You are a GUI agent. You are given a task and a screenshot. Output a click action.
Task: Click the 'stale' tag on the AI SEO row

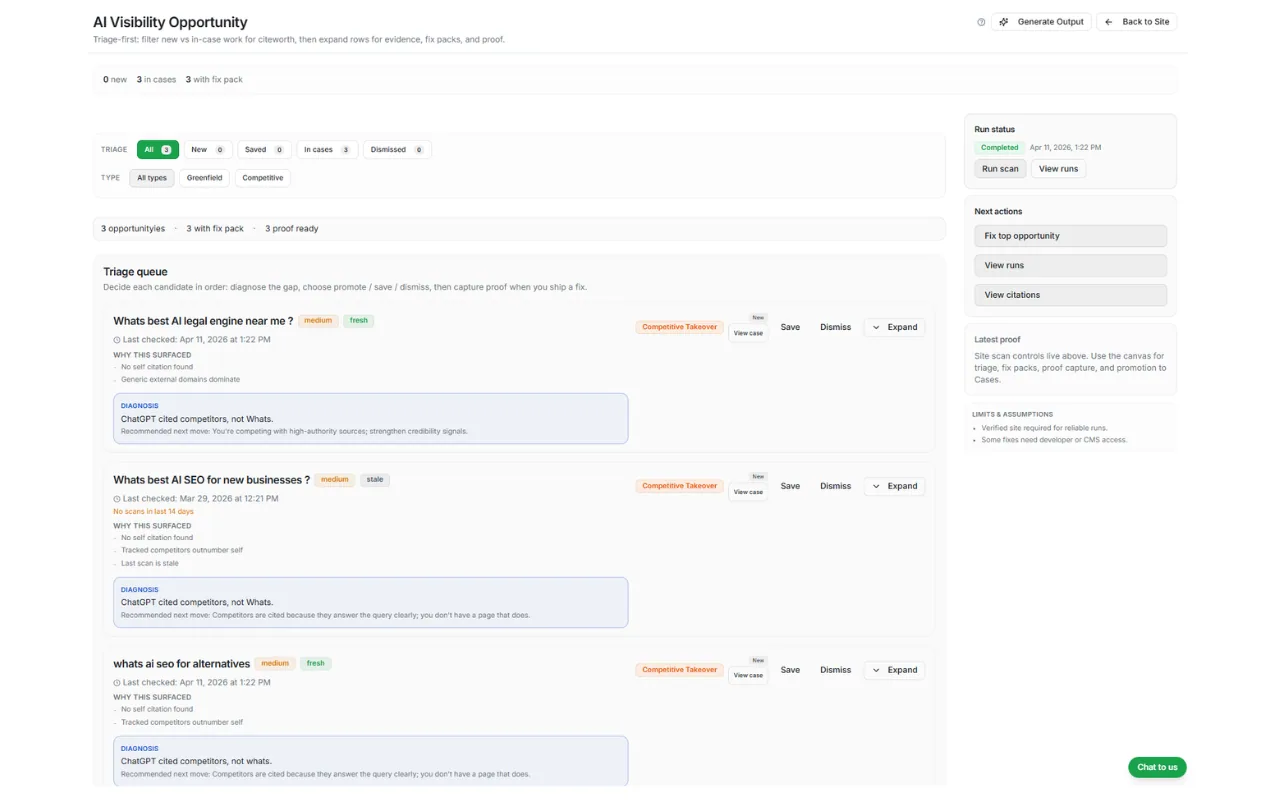[x=375, y=480]
